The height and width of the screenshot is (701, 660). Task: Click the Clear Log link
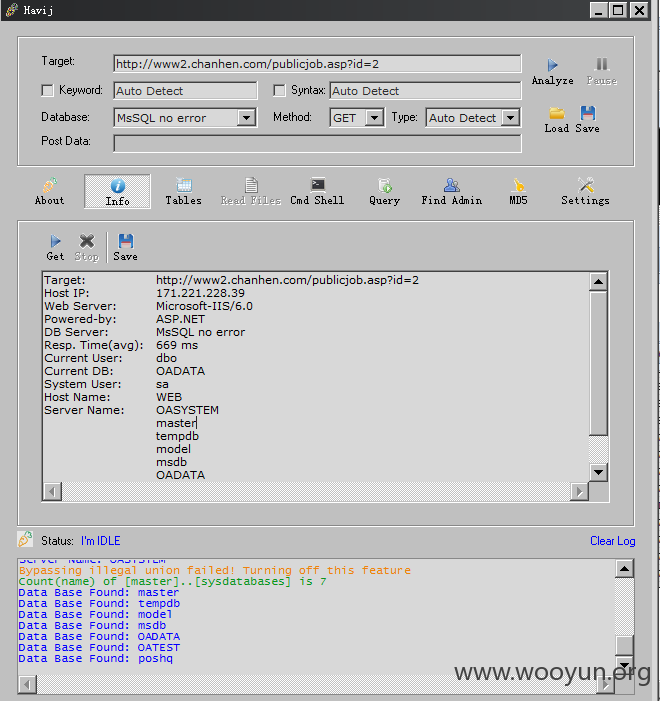(613, 541)
